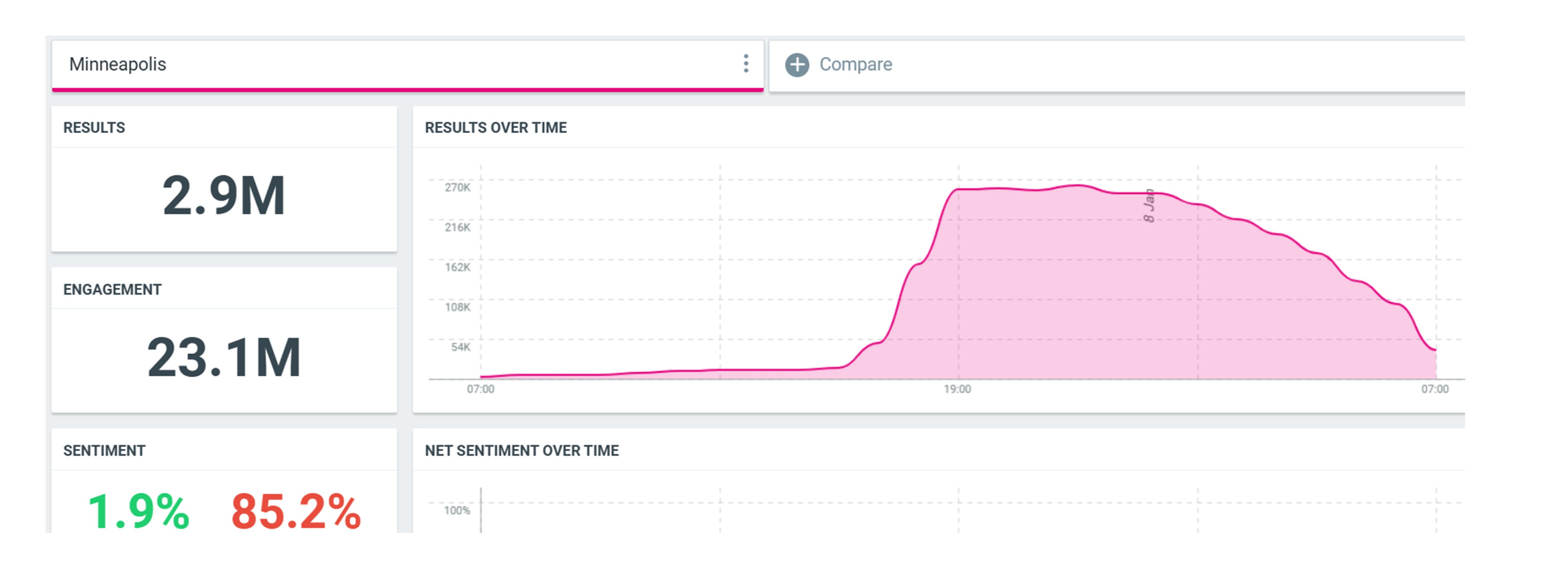The height and width of the screenshot is (564, 1568).
Task: Click the RESULTS card header
Action: [94, 128]
